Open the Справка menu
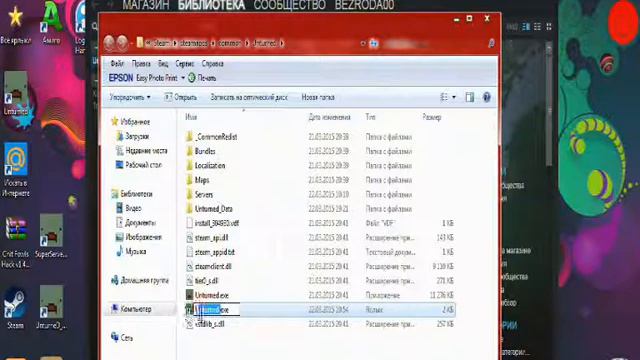640x360 pixels. click(213, 64)
